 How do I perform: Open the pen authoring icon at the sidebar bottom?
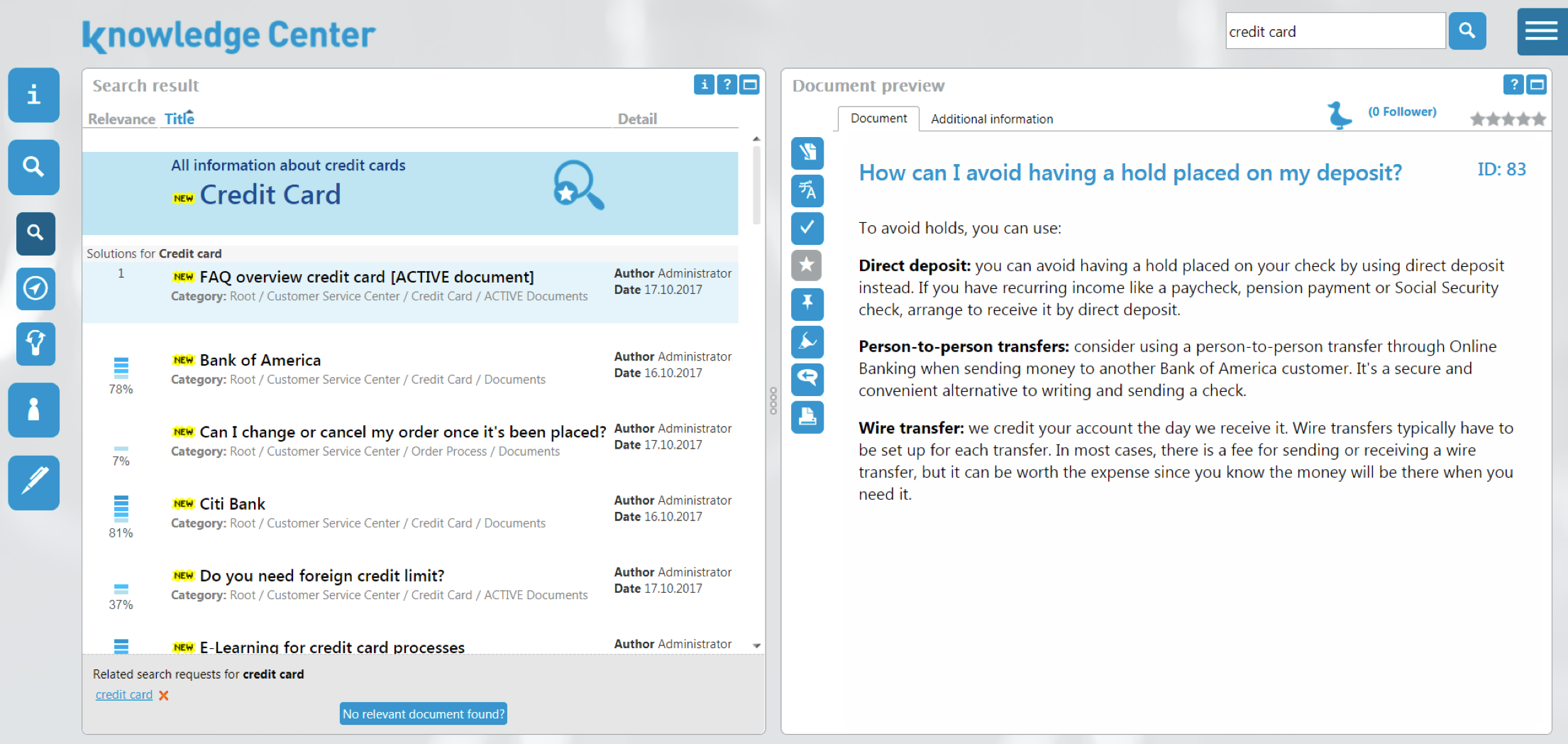coord(33,483)
